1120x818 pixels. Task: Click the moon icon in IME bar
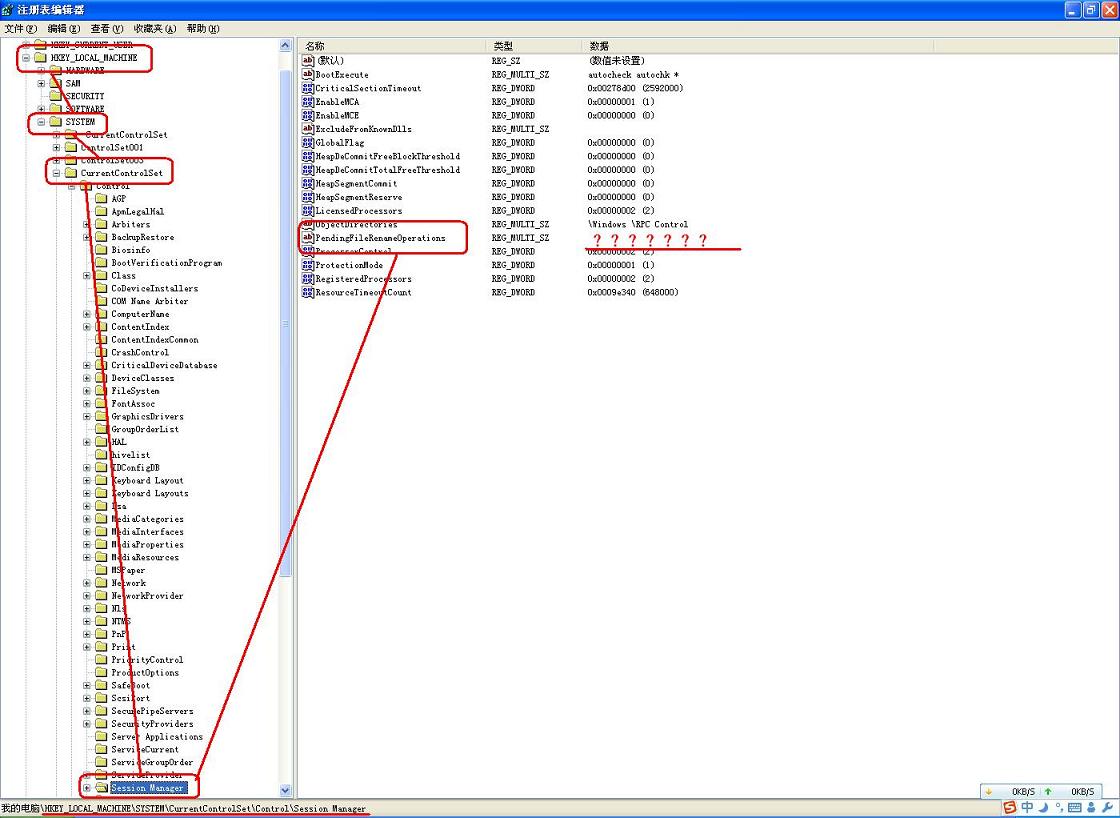click(1043, 807)
